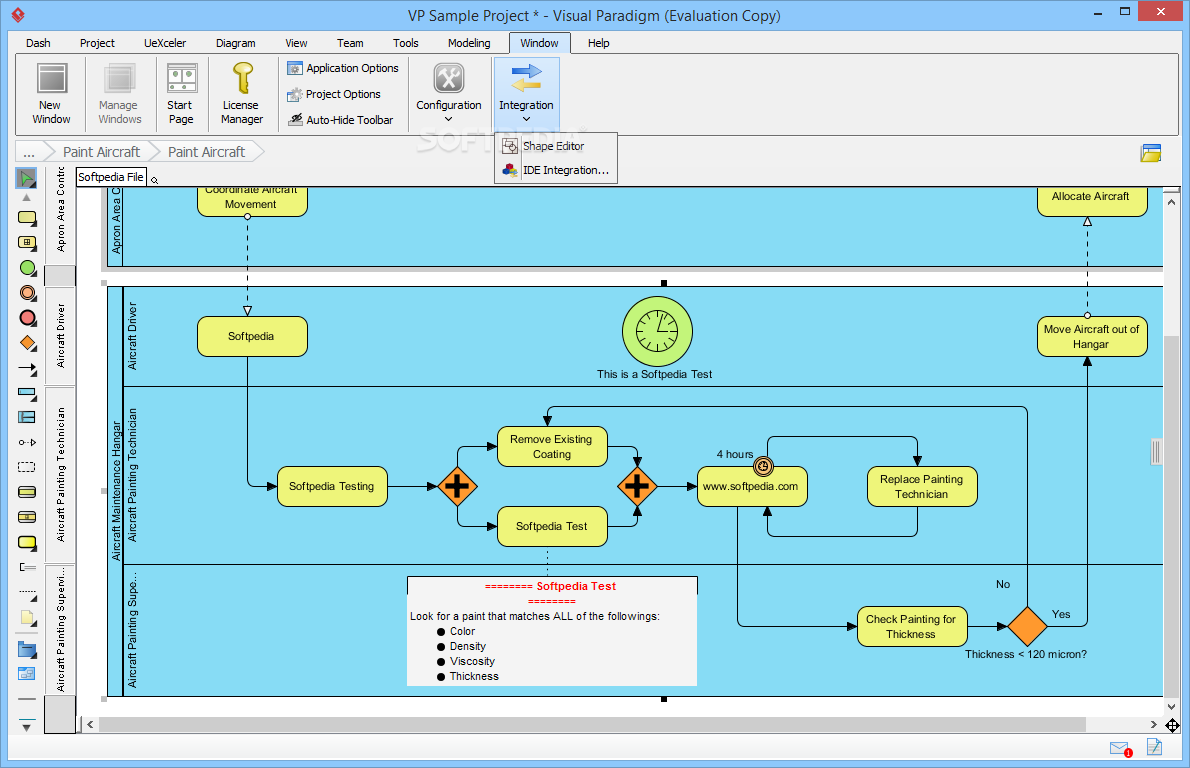Select the Check Painting for Thickness task
1190x768 pixels.
click(911, 627)
